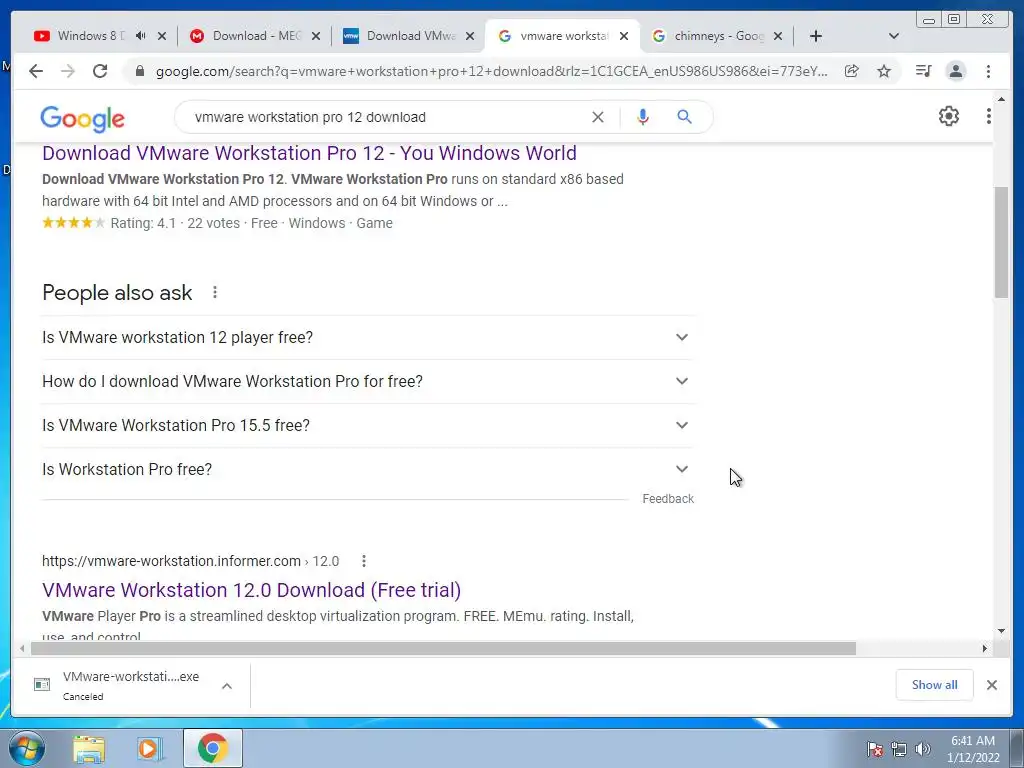
Task: Open the tab search dropdown arrow
Action: 894,36
